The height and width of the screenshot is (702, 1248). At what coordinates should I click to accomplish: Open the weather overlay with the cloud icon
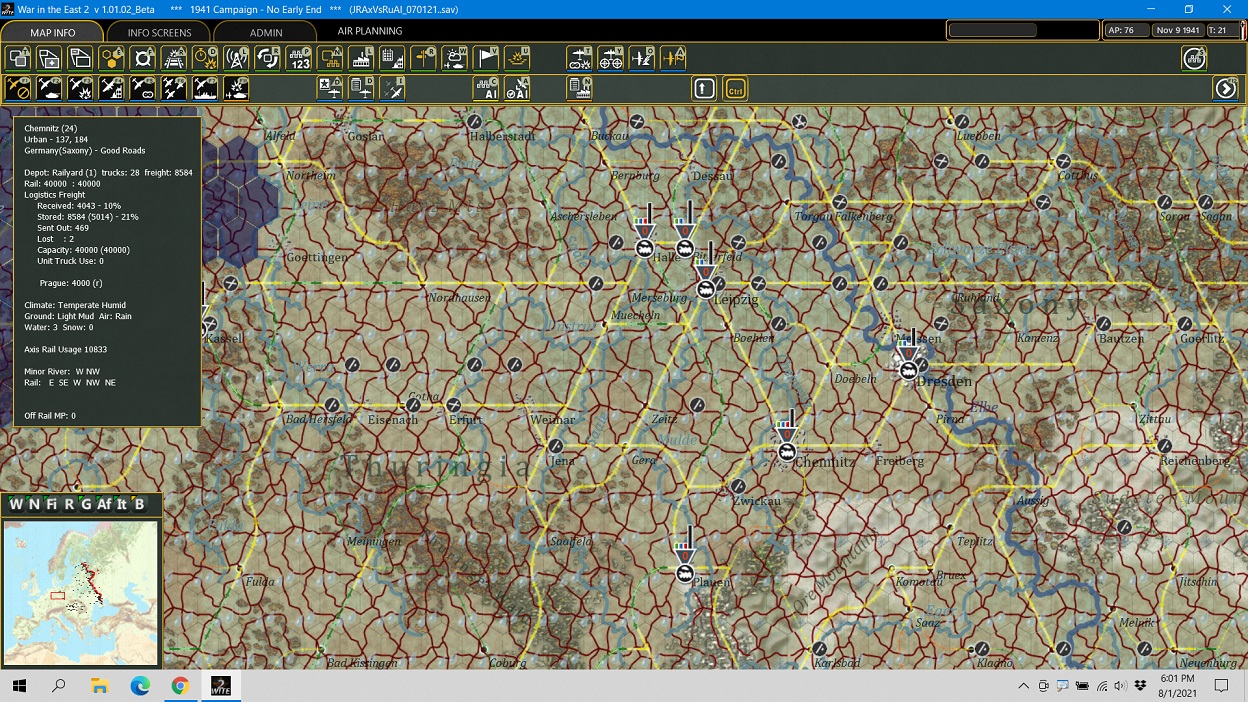454,57
